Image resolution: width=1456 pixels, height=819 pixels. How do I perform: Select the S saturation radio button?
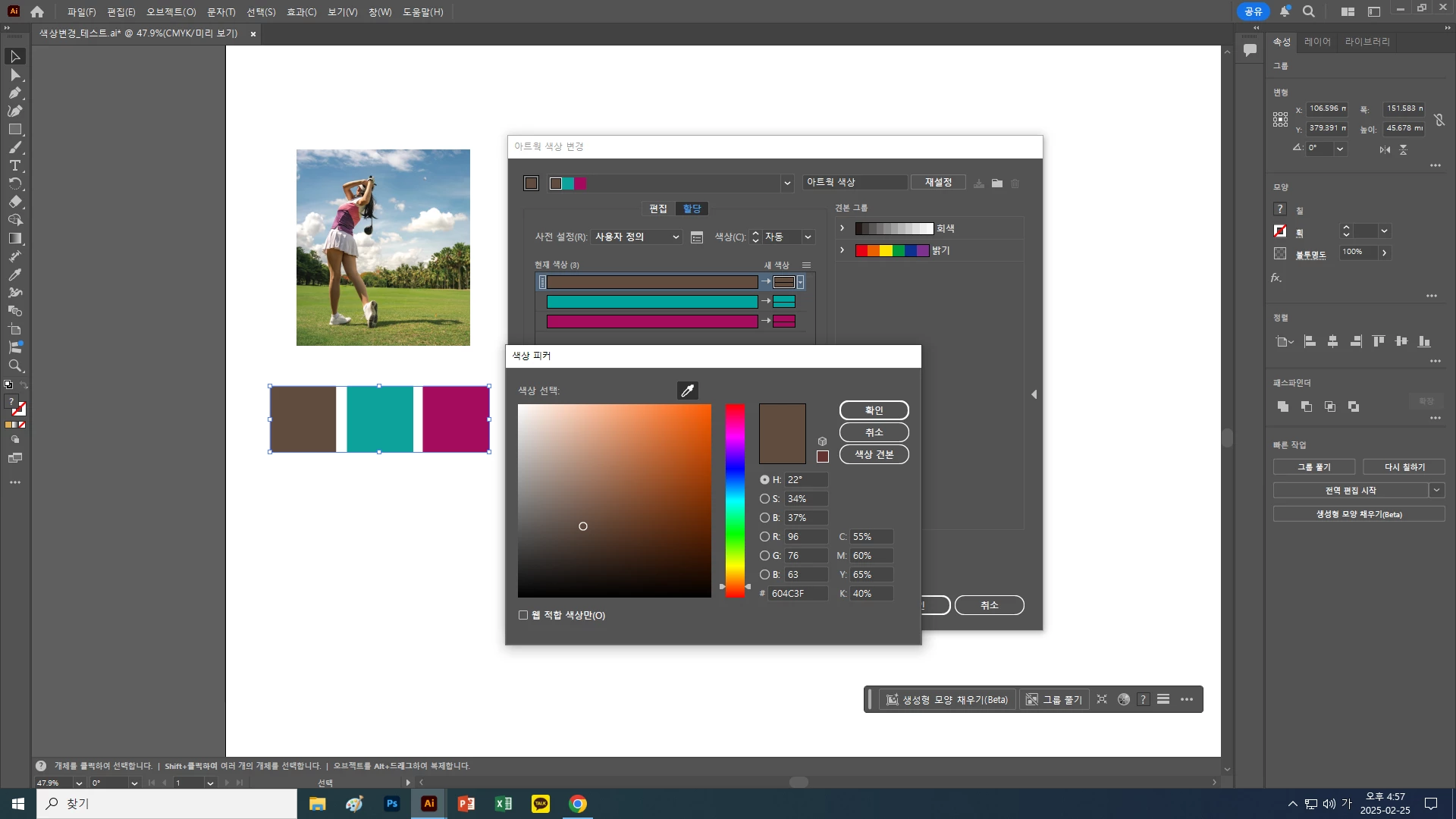[764, 499]
